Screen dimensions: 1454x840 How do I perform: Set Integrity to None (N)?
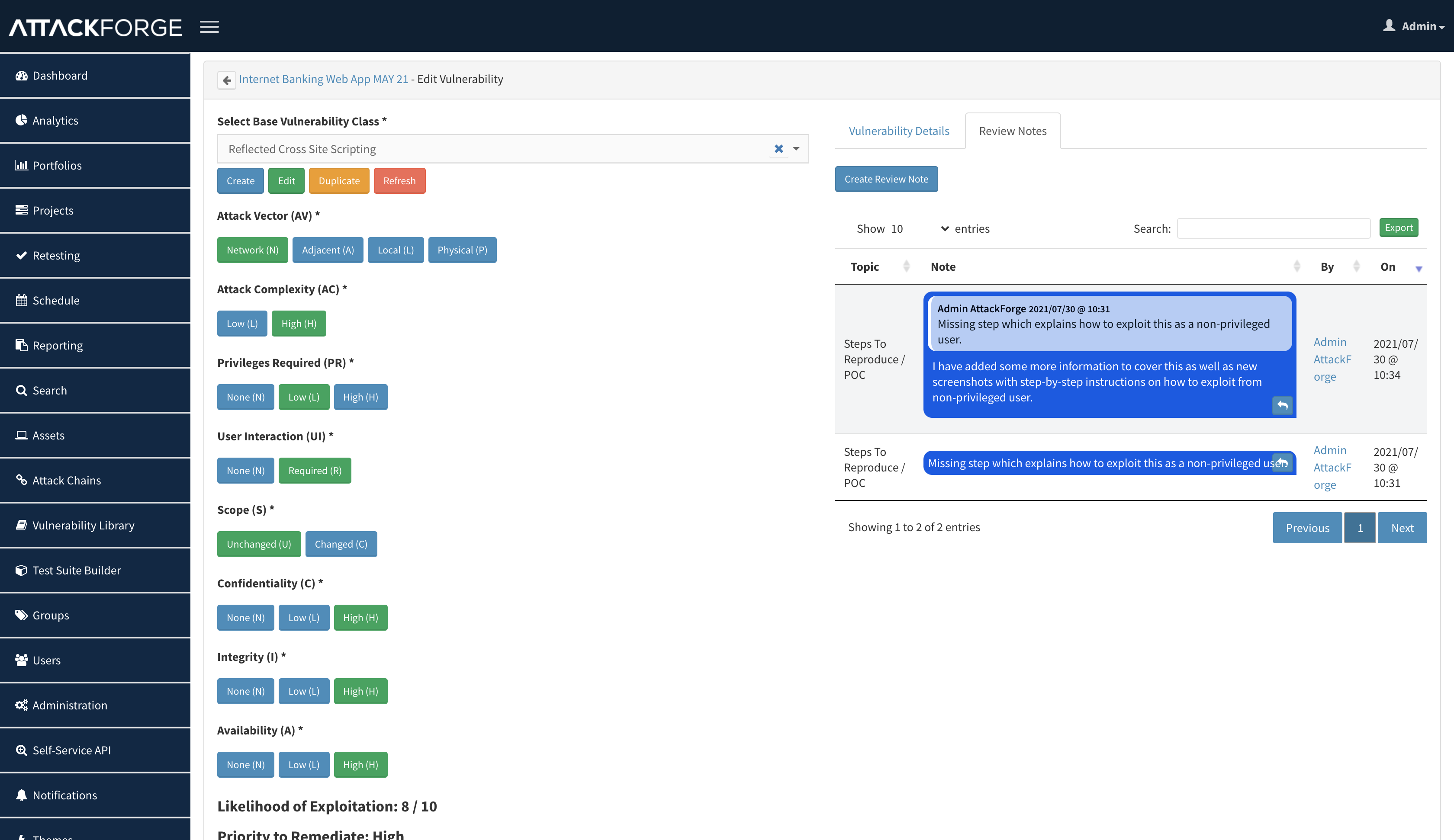pyautogui.click(x=245, y=691)
